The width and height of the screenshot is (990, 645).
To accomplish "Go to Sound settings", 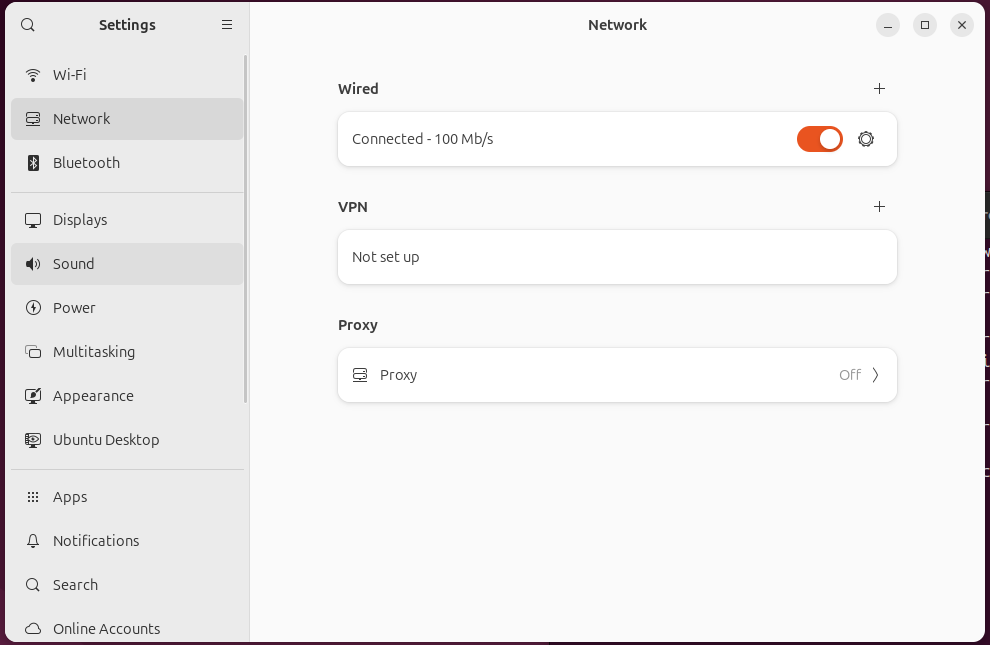I will point(74,264).
